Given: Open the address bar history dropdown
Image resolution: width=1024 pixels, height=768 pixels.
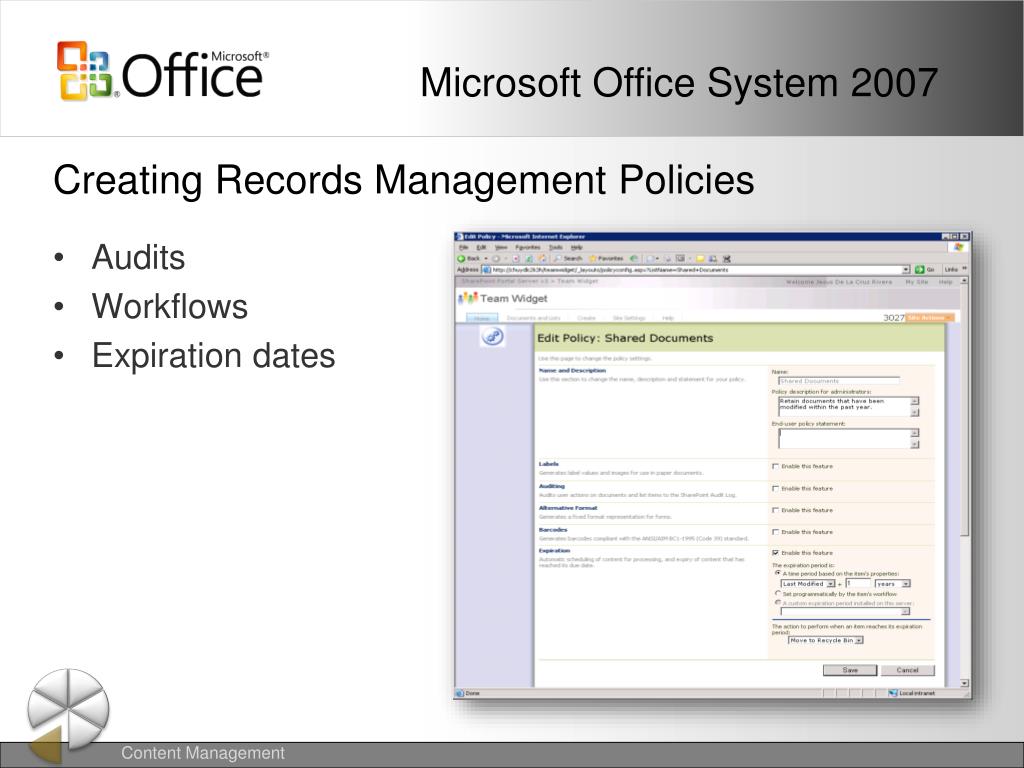Looking at the screenshot, I should [x=906, y=269].
